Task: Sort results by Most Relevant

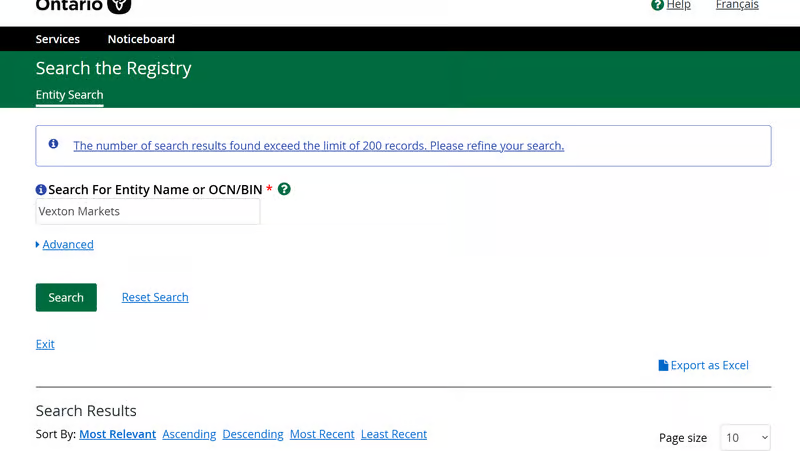Action: [117, 434]
